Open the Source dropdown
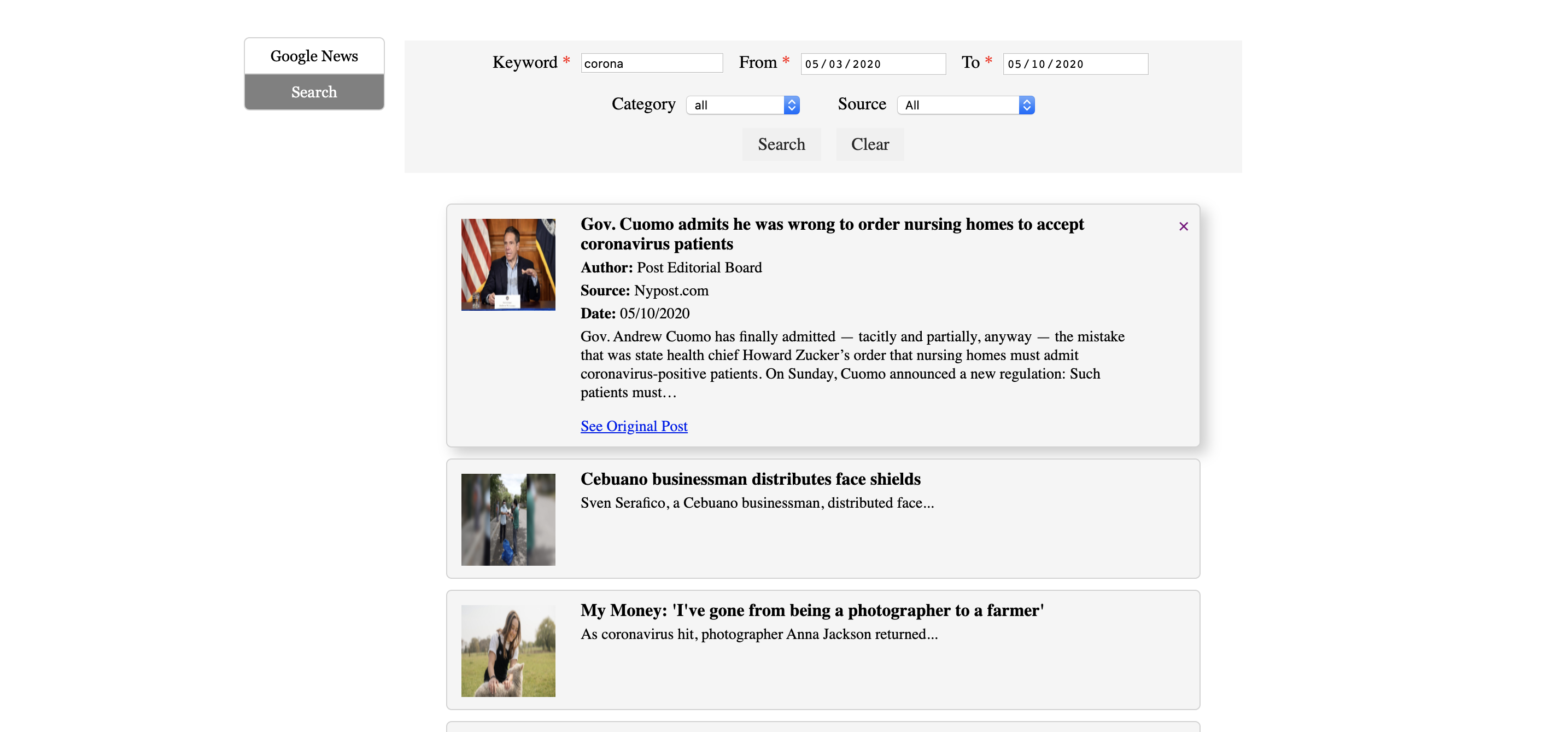This screenshot has width=1568, height=732. 965,104
